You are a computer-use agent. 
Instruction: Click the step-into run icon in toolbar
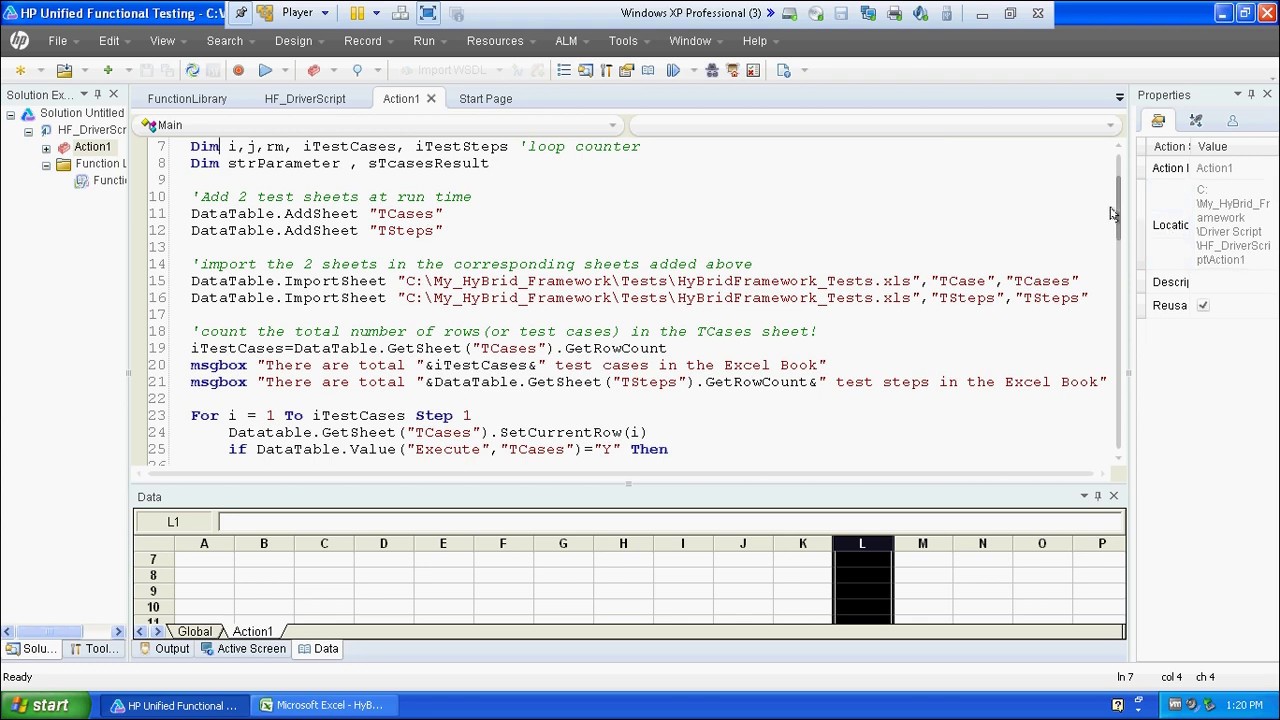click(673, 70)
